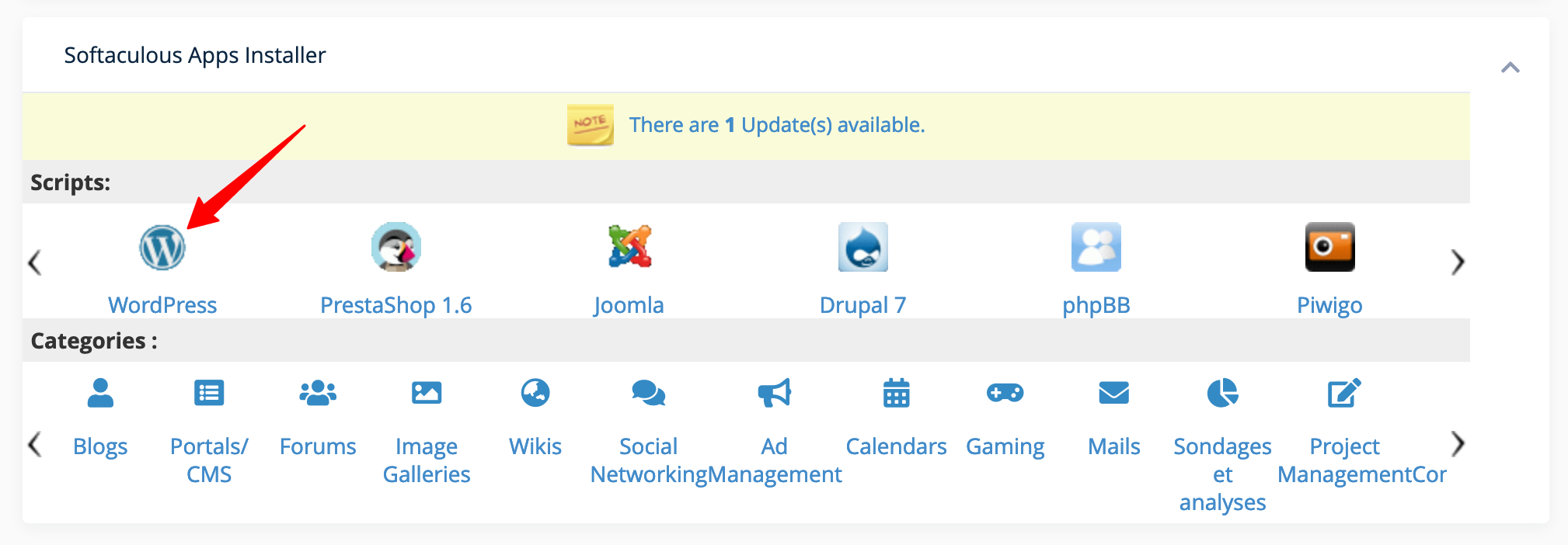Open the Drupal 7 text link
The width and height of the screenshot is (1568, 545).
(x=863, y=305)
